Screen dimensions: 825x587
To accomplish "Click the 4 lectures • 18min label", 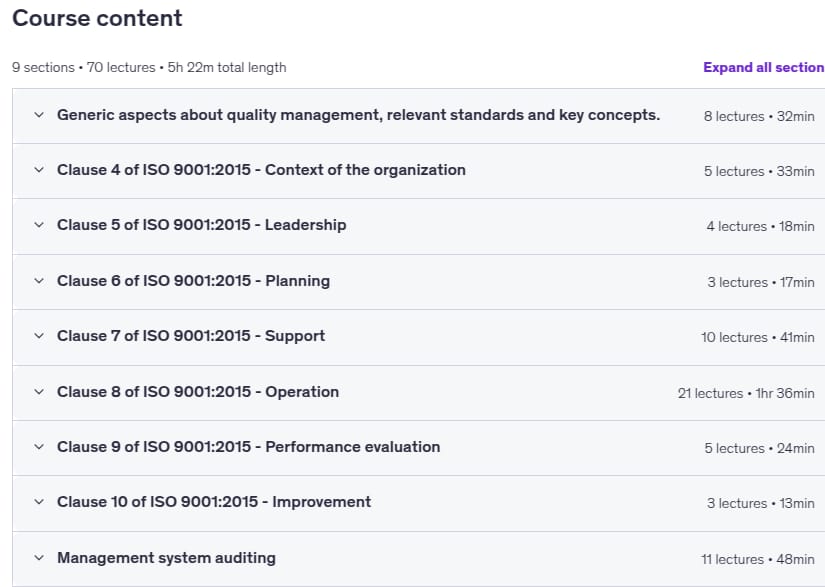I will tap(760, 227).
